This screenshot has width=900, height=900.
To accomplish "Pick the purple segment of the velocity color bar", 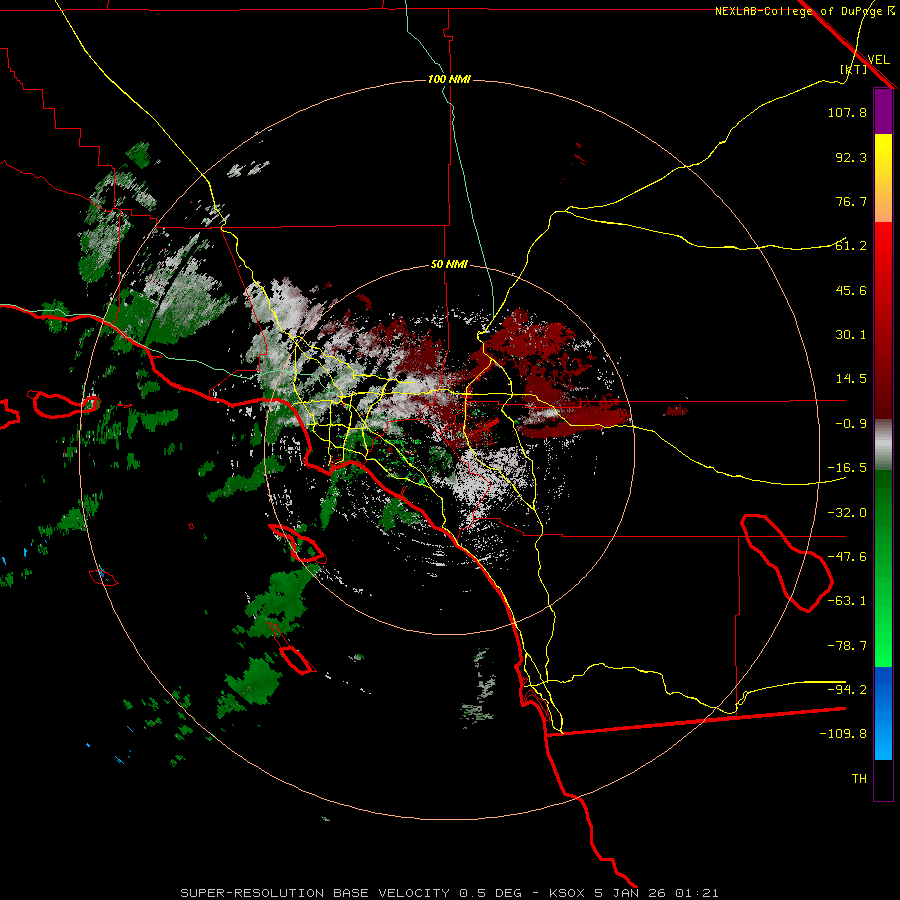I will click(x=883, y=111).
